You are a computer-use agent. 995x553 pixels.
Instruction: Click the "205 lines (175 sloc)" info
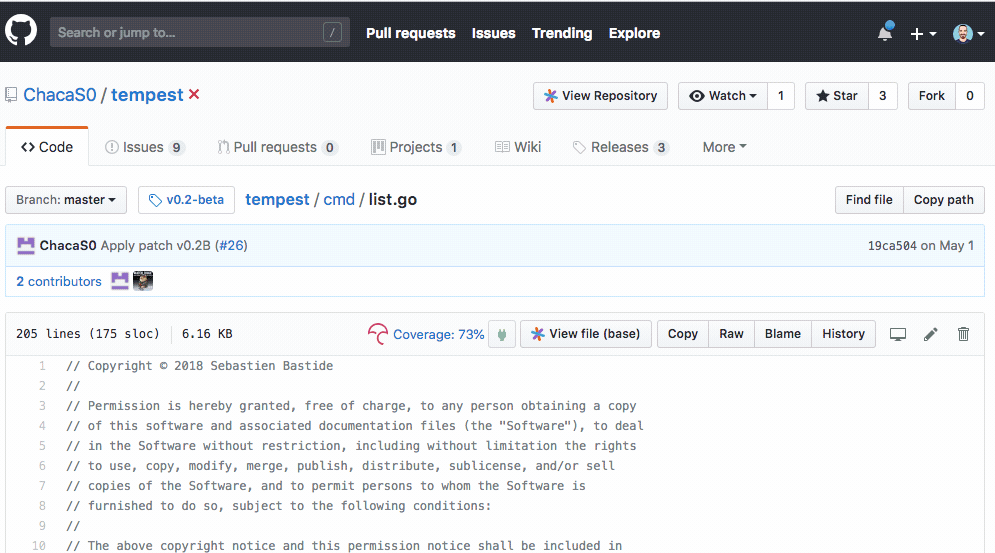click(88, 333)
